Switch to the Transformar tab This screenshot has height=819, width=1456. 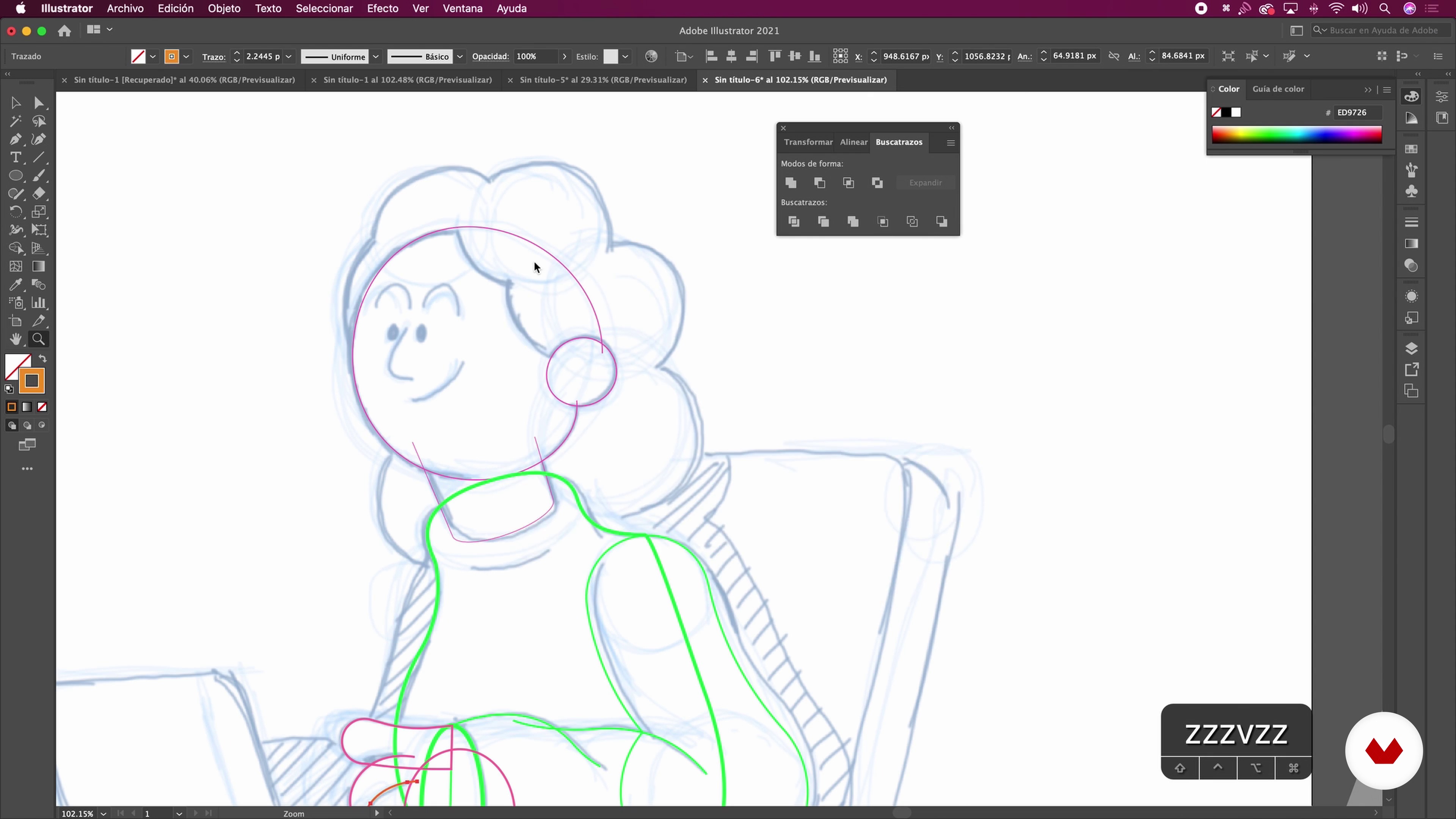[808, 142]
